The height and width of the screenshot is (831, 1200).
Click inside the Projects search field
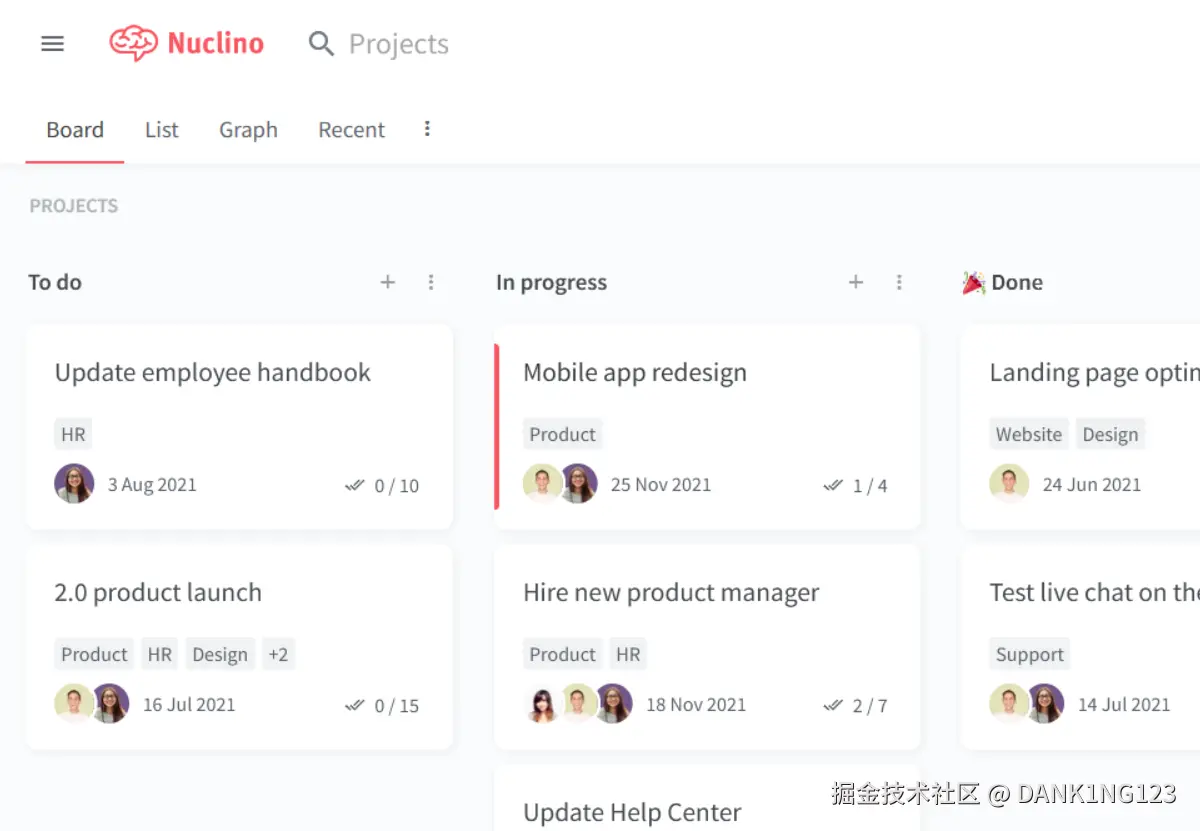tap(398, 43)
